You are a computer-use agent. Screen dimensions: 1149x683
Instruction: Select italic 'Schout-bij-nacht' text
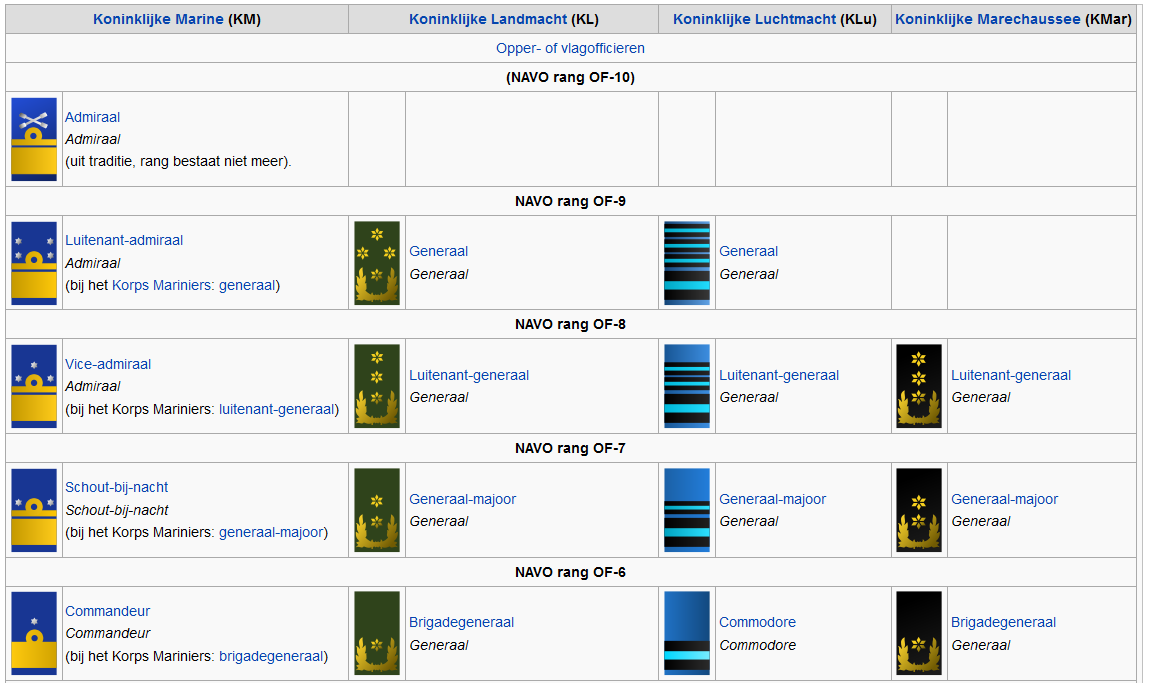click(117, 510)
